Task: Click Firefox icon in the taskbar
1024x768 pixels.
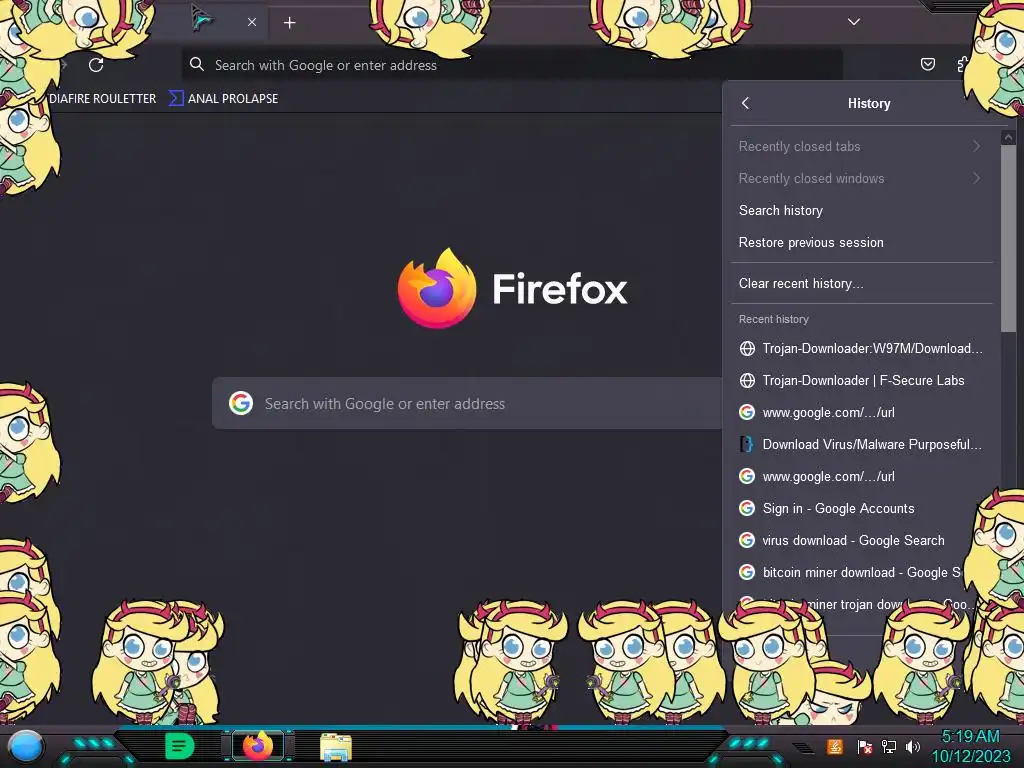Action: [x=258, y=746]
